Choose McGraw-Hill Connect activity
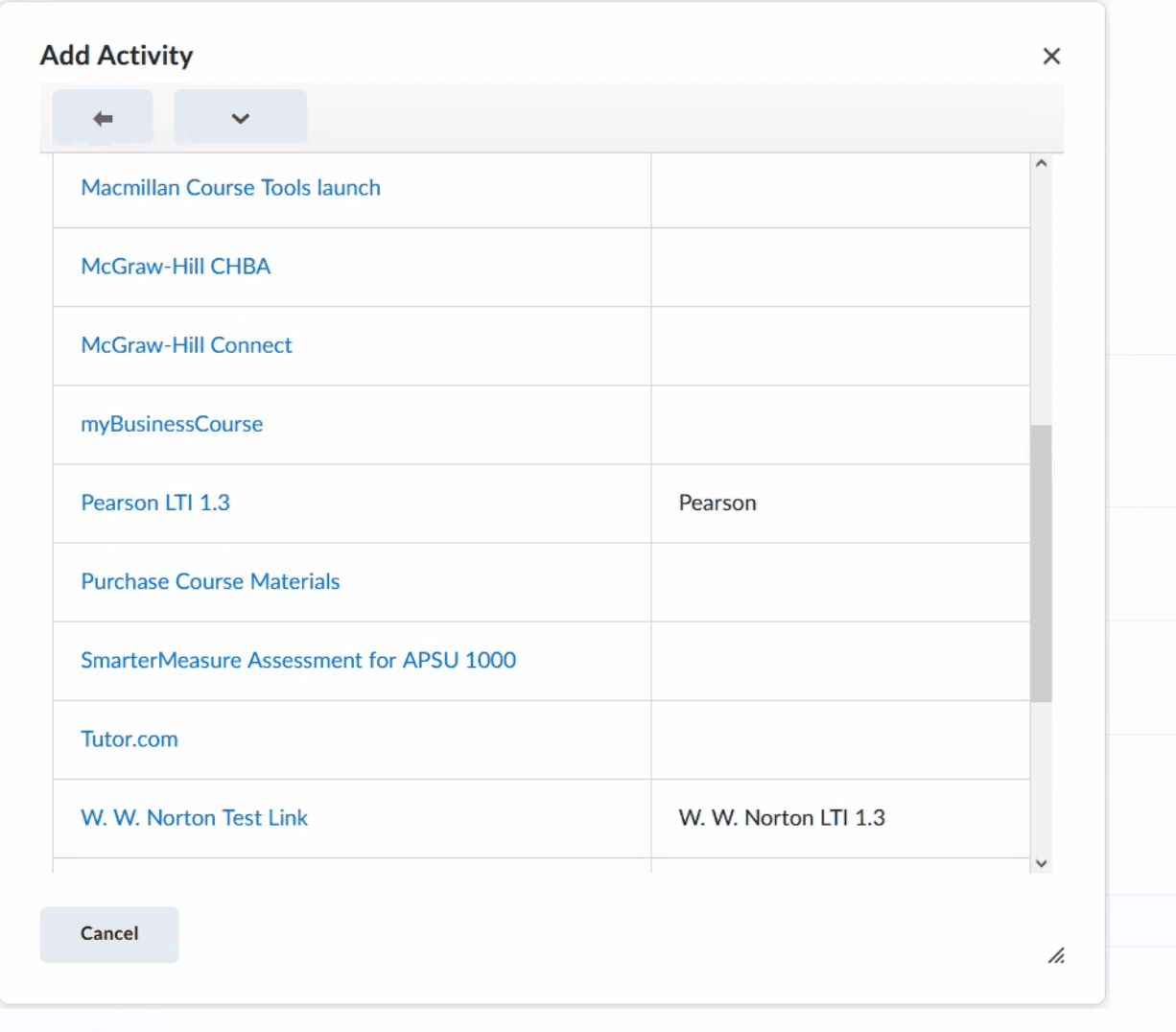The width and height of the screenshot is (1176, 1032). 186,345
